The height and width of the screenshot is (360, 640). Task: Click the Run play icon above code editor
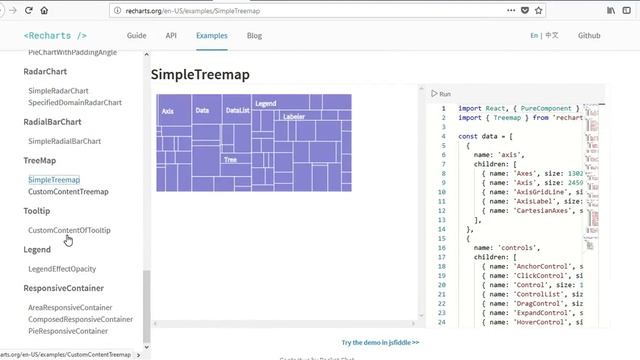(x=434, y=93)
